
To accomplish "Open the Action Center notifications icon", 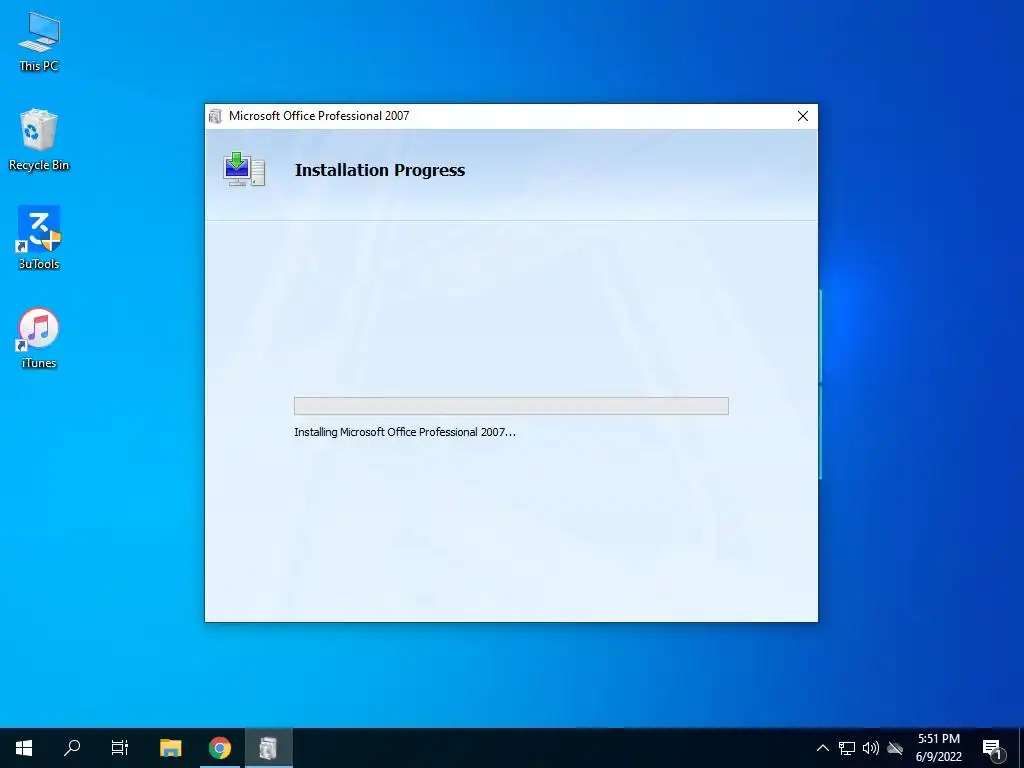I will [992, 749].
